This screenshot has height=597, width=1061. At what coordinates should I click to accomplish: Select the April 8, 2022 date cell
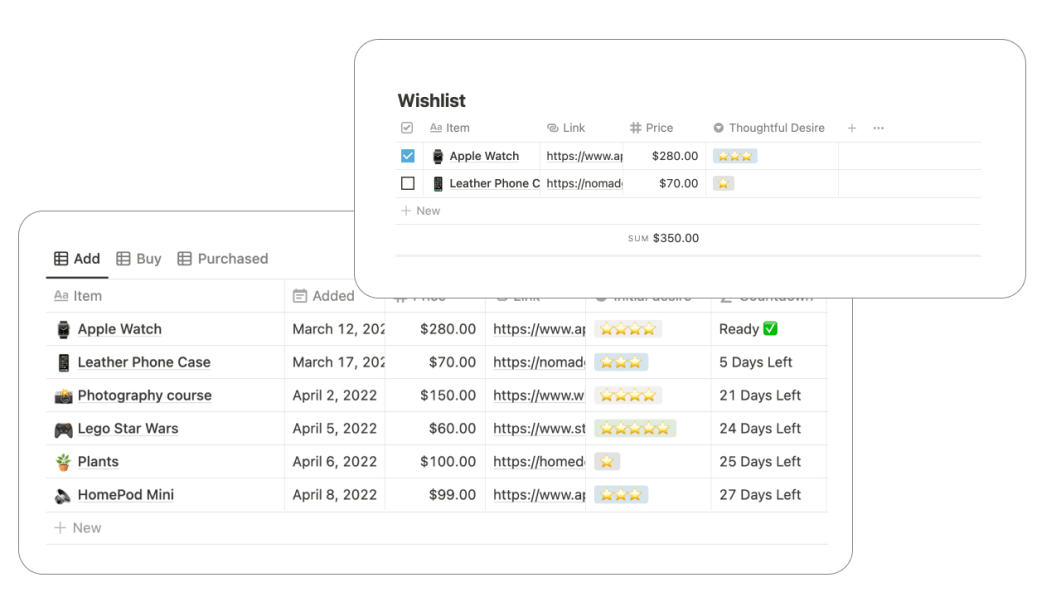(334, 495)
